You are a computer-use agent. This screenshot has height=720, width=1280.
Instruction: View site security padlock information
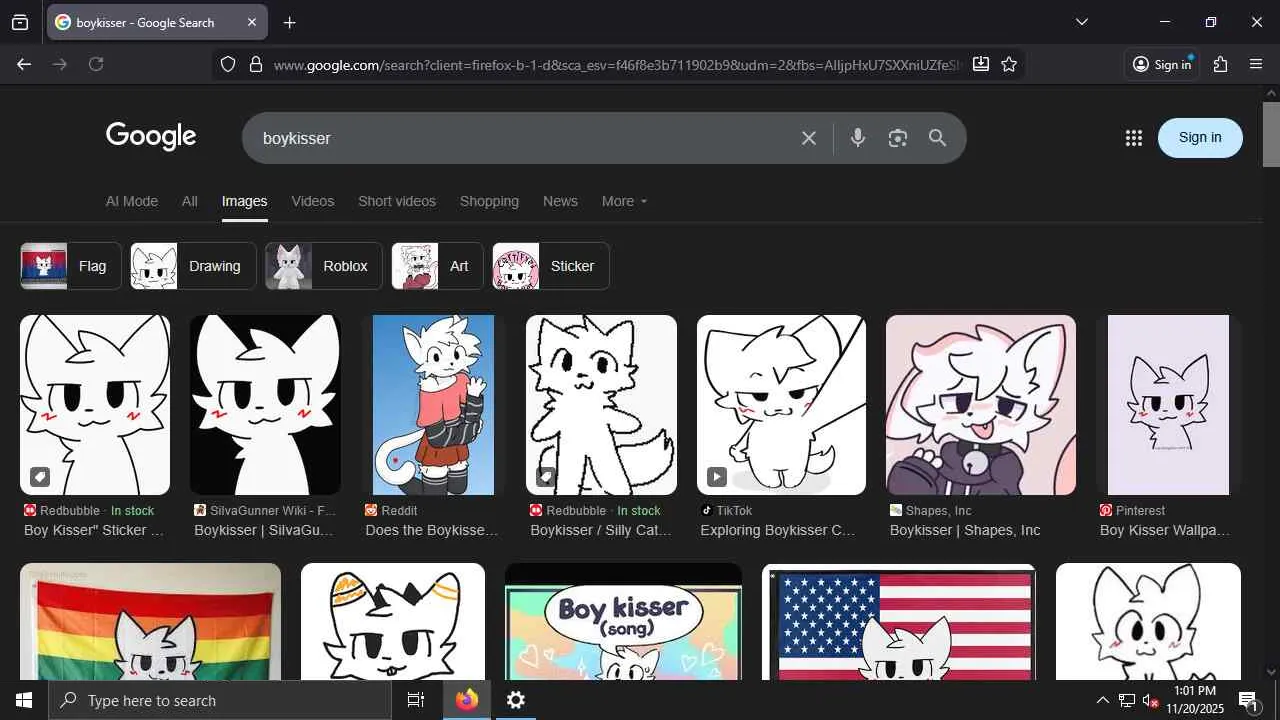point(256,64)
